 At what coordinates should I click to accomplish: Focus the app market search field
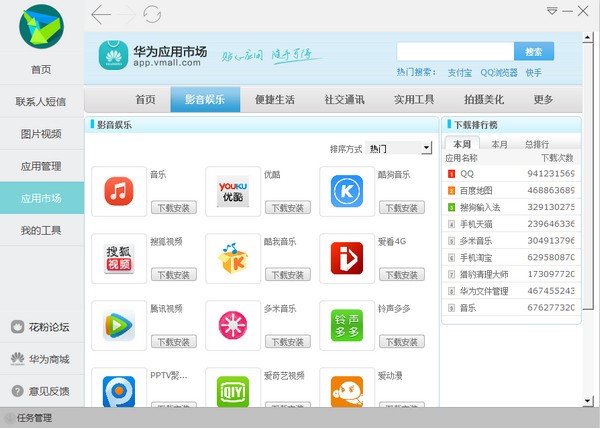(x=455, y=51)
